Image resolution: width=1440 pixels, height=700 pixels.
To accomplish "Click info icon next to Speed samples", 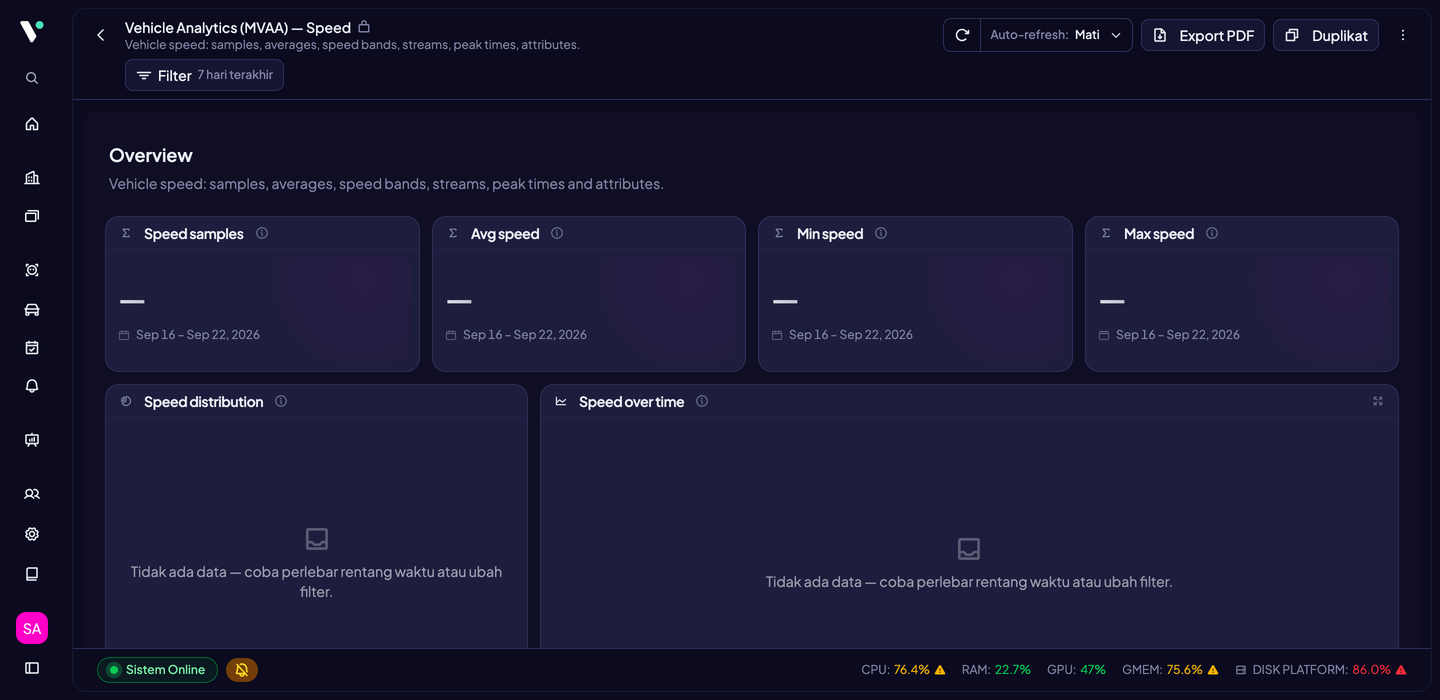I will (262, 233).
